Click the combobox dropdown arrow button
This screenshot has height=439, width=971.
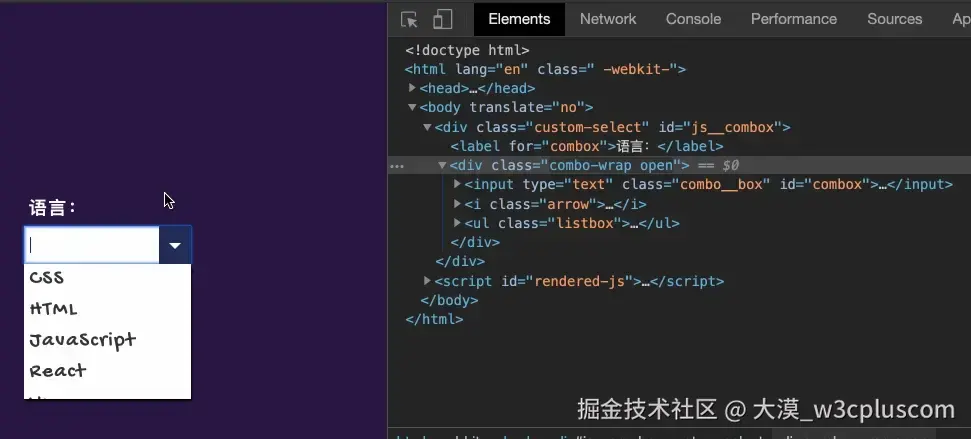175,245
